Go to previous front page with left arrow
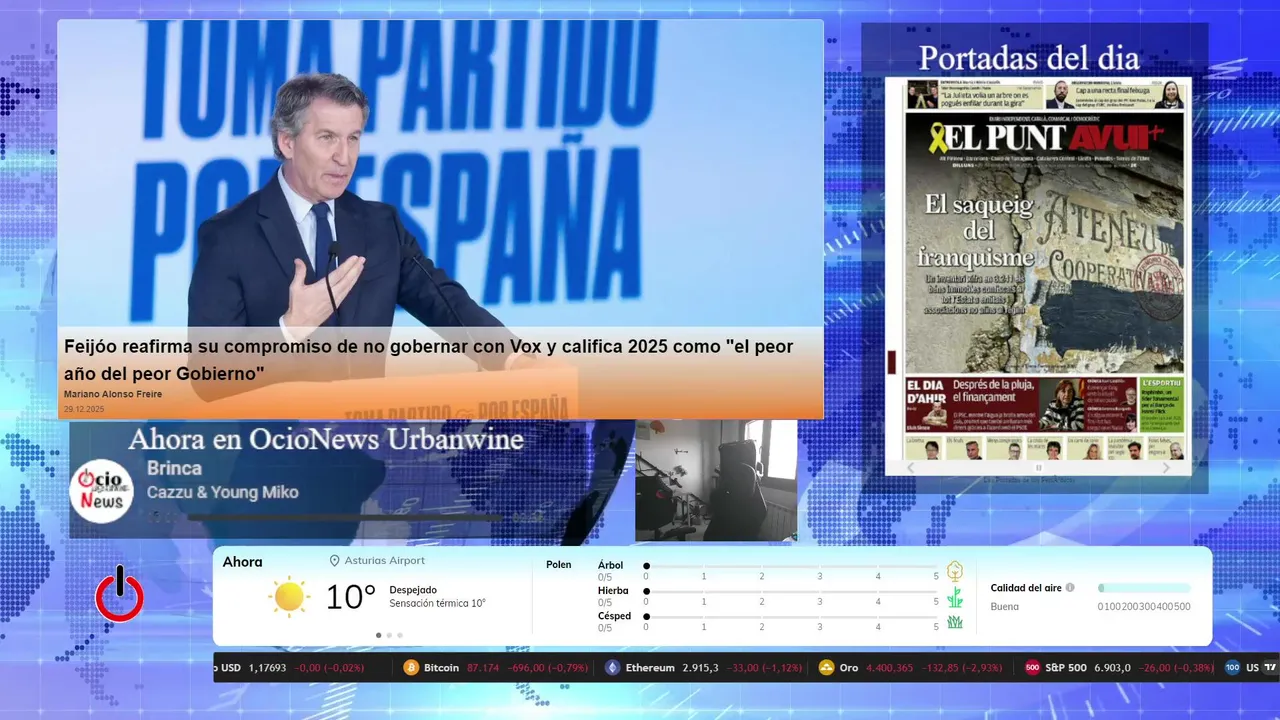The width and height of the screenshot is (1280, 720). click(x=910, y=468)
